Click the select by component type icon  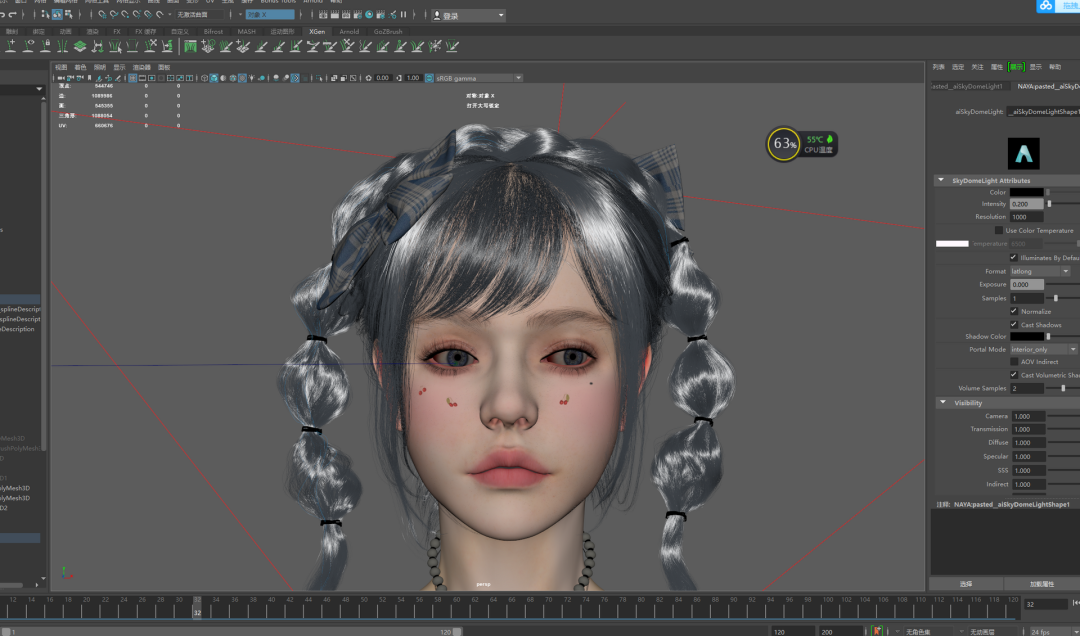[68, 14]
